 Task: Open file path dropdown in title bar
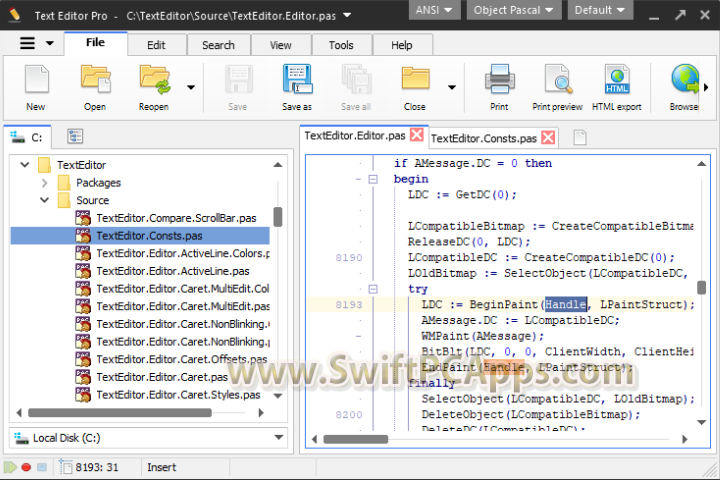click(347, 15)
